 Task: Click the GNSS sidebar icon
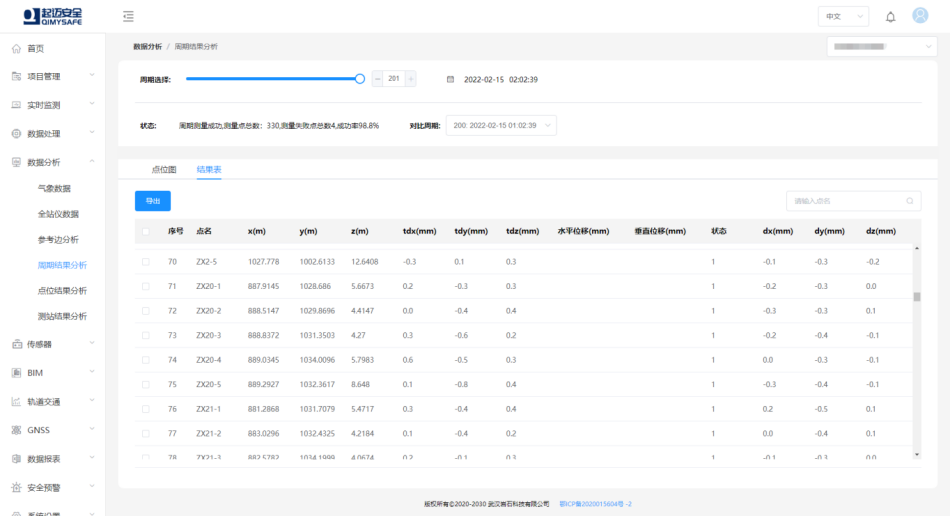(16, 430)
